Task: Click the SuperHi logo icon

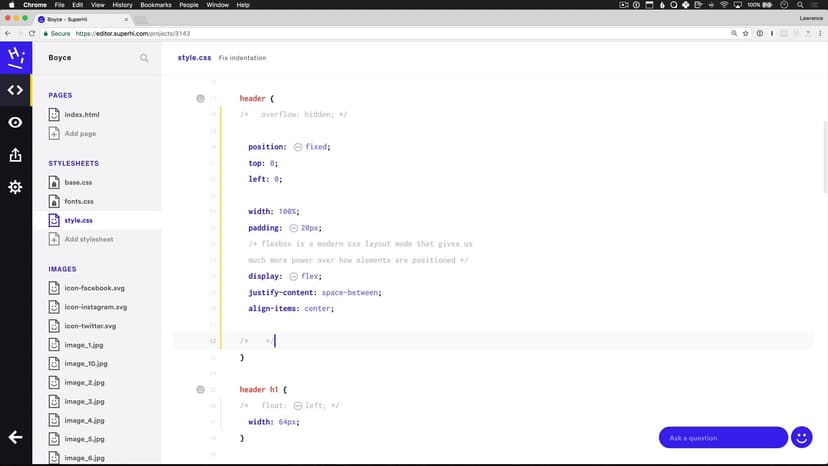Action: (15, 56)
